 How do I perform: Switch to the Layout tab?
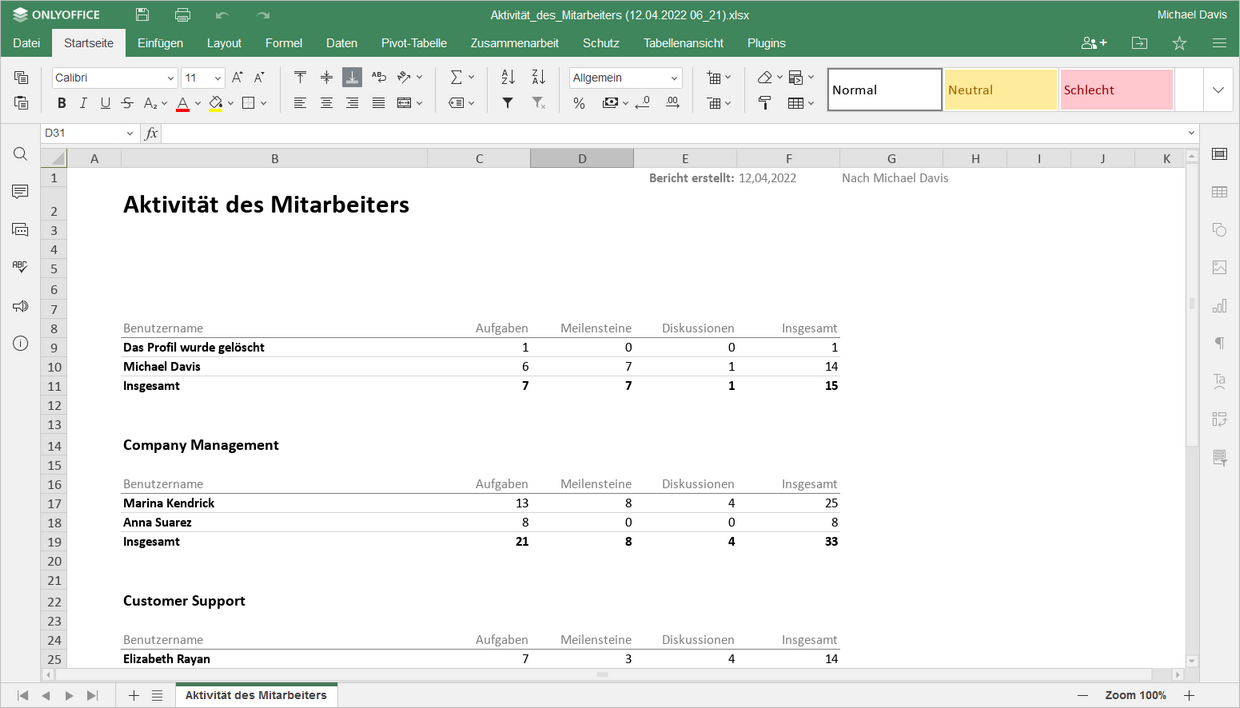(x=224, y=43)
